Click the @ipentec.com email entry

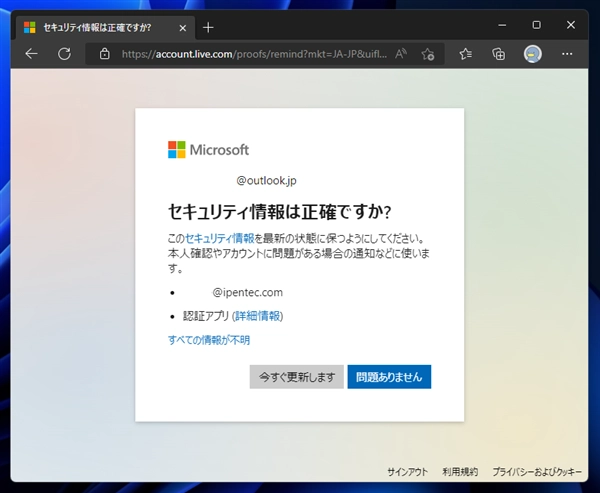(x=247, y=293)
